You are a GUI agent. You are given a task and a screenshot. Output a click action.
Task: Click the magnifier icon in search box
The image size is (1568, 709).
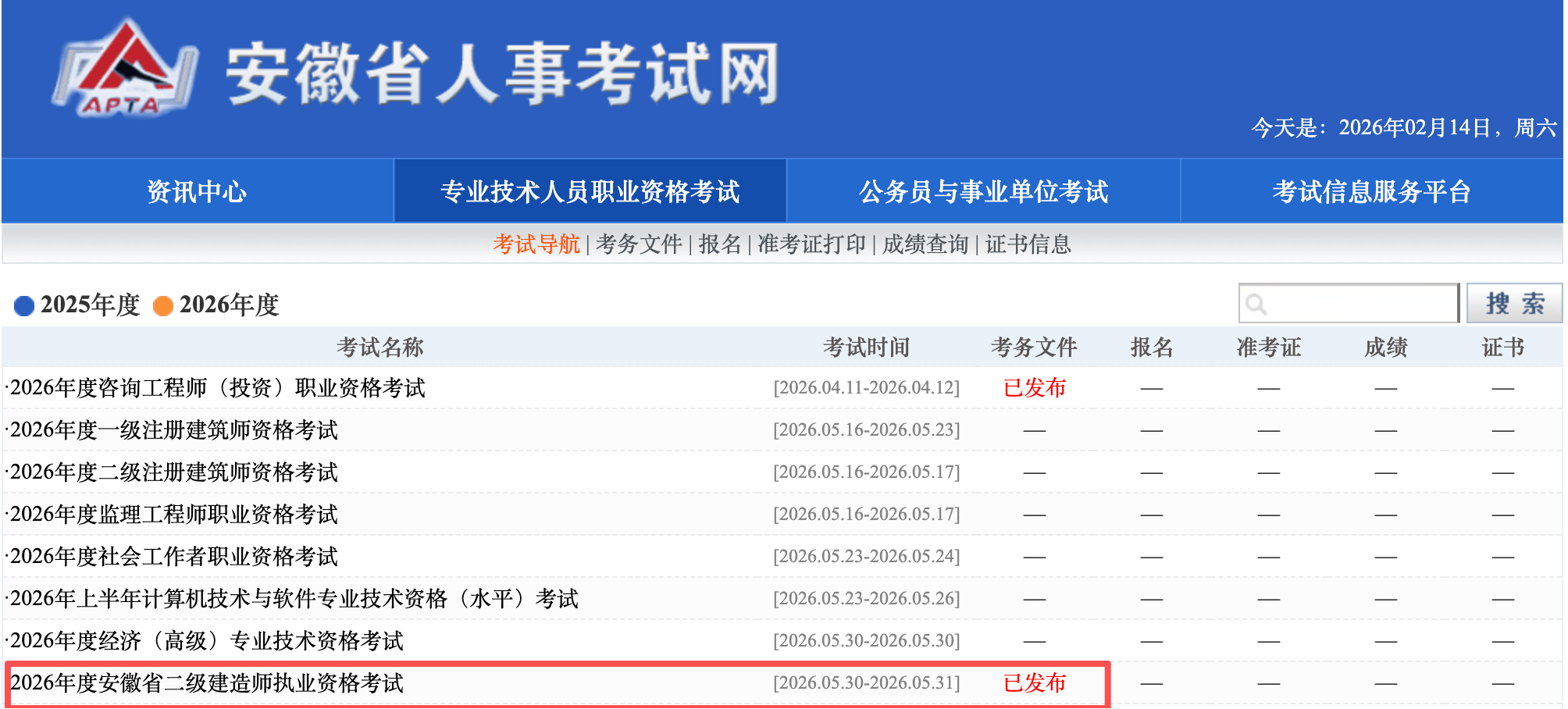[x=1256, y=304]
